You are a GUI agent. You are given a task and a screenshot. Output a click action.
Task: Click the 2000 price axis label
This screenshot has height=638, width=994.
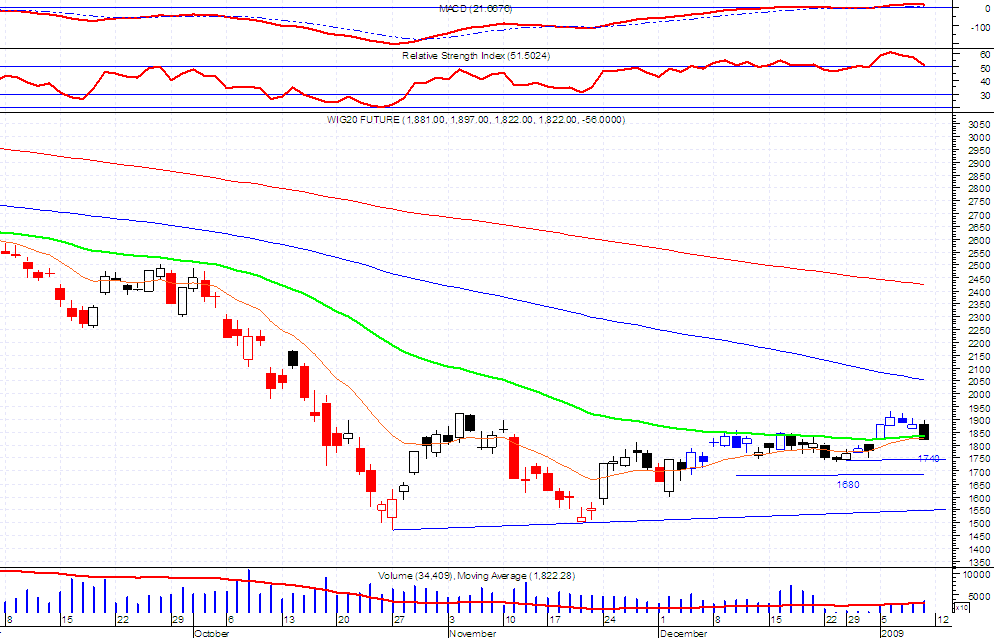pyautogui.click(x=979, y=395)
